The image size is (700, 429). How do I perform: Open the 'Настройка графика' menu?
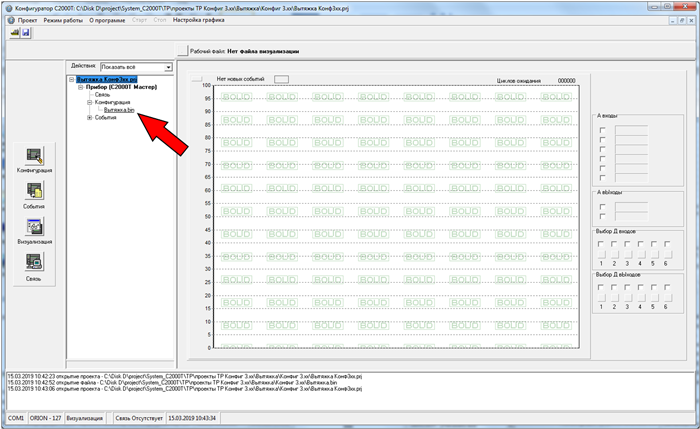pyautogui.click(x=201, y=20)
